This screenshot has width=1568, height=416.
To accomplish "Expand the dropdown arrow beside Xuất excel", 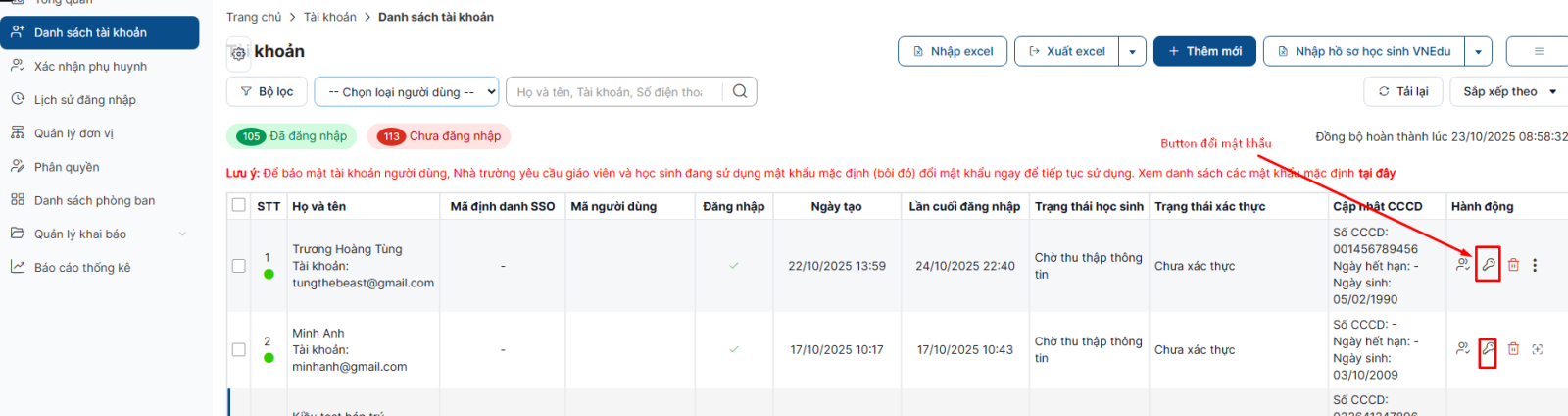I will click(1132, 51).
